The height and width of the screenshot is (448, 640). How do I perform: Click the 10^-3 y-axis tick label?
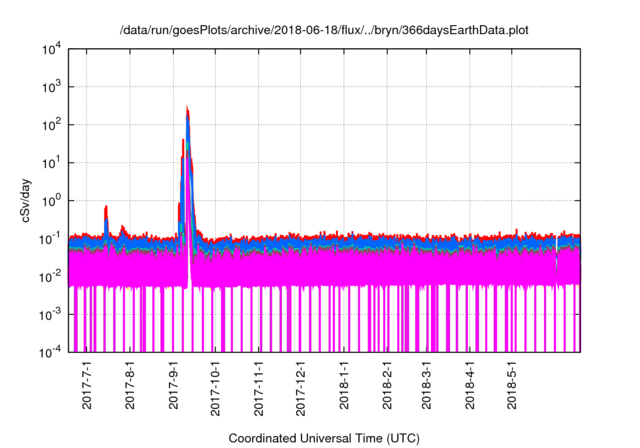[x=50, y=315]
